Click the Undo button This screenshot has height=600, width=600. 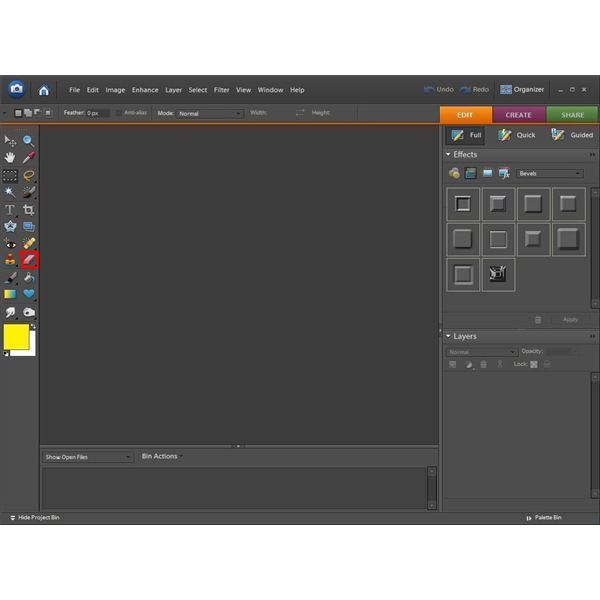[439, 90]
